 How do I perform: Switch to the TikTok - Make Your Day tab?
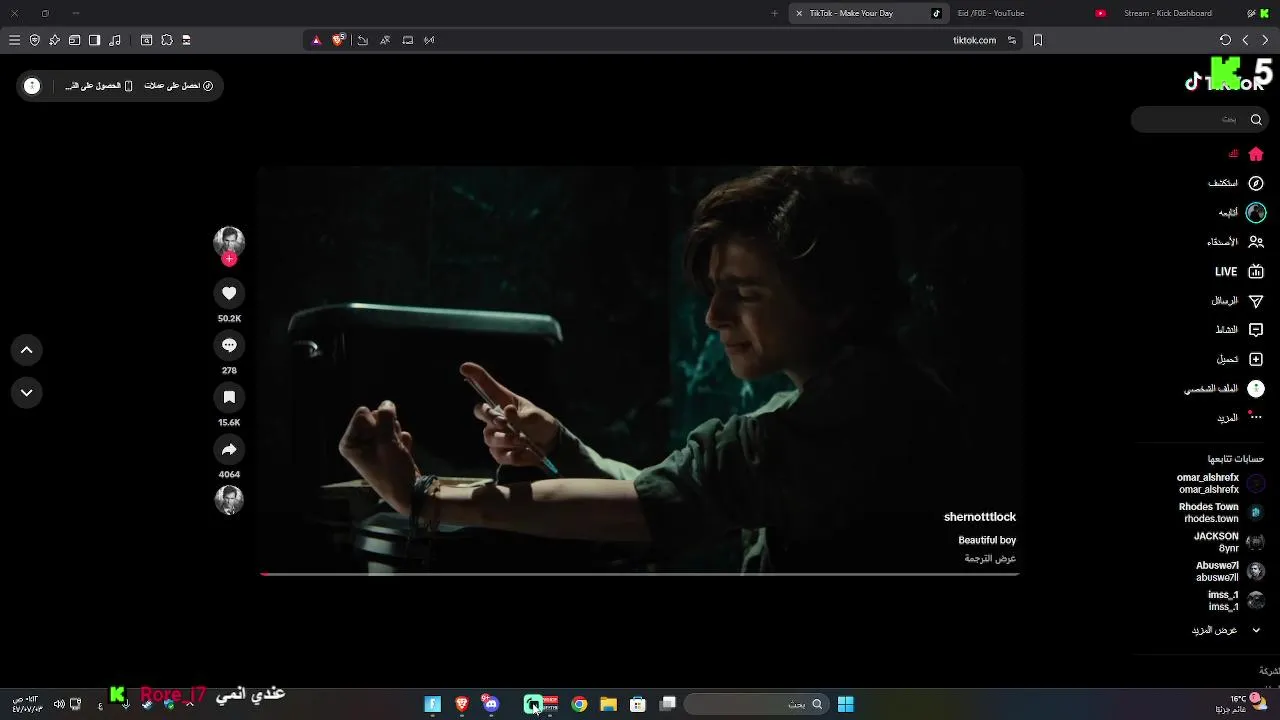click(x=866, y=13)
